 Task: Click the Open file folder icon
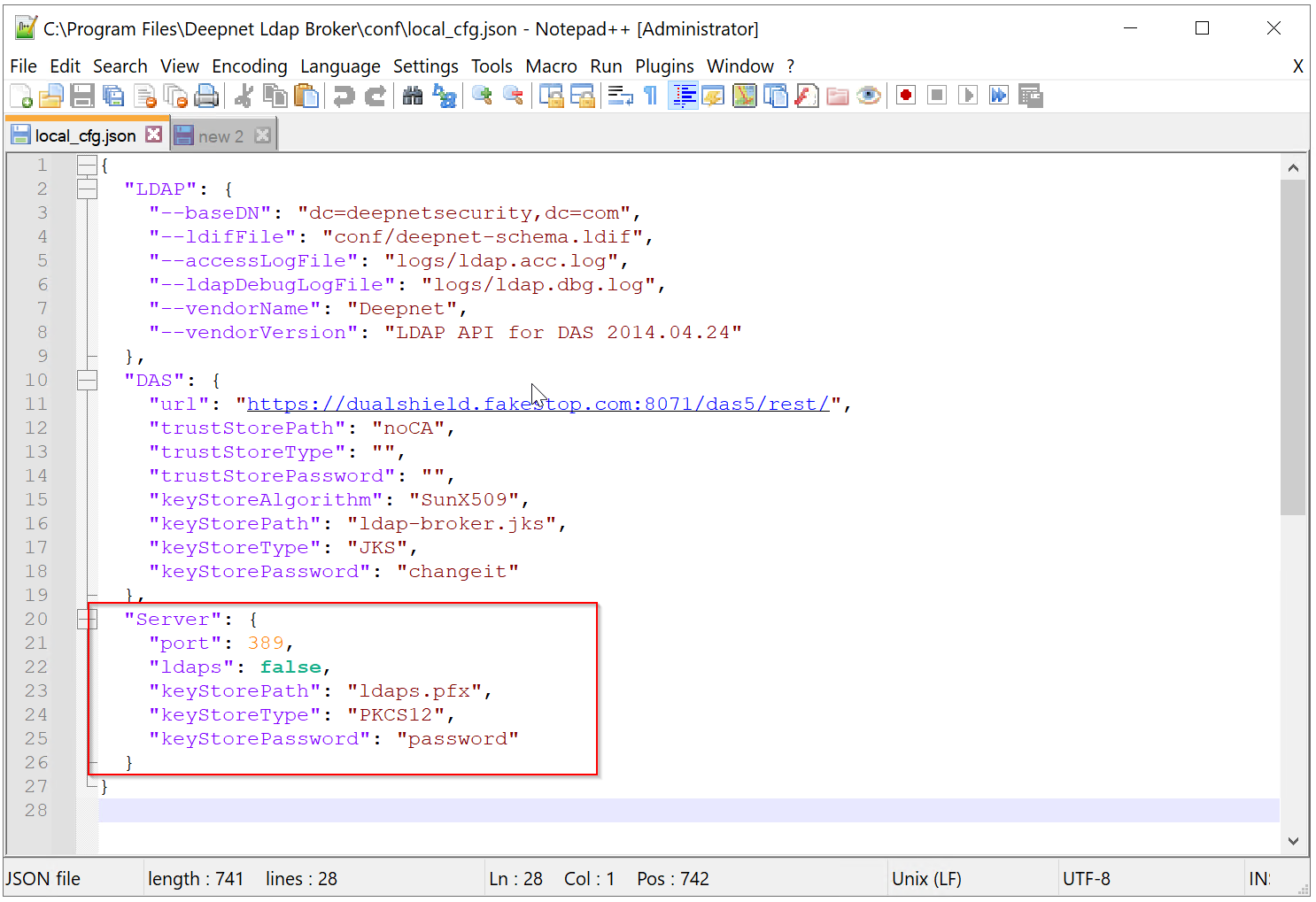coord(51,96)
